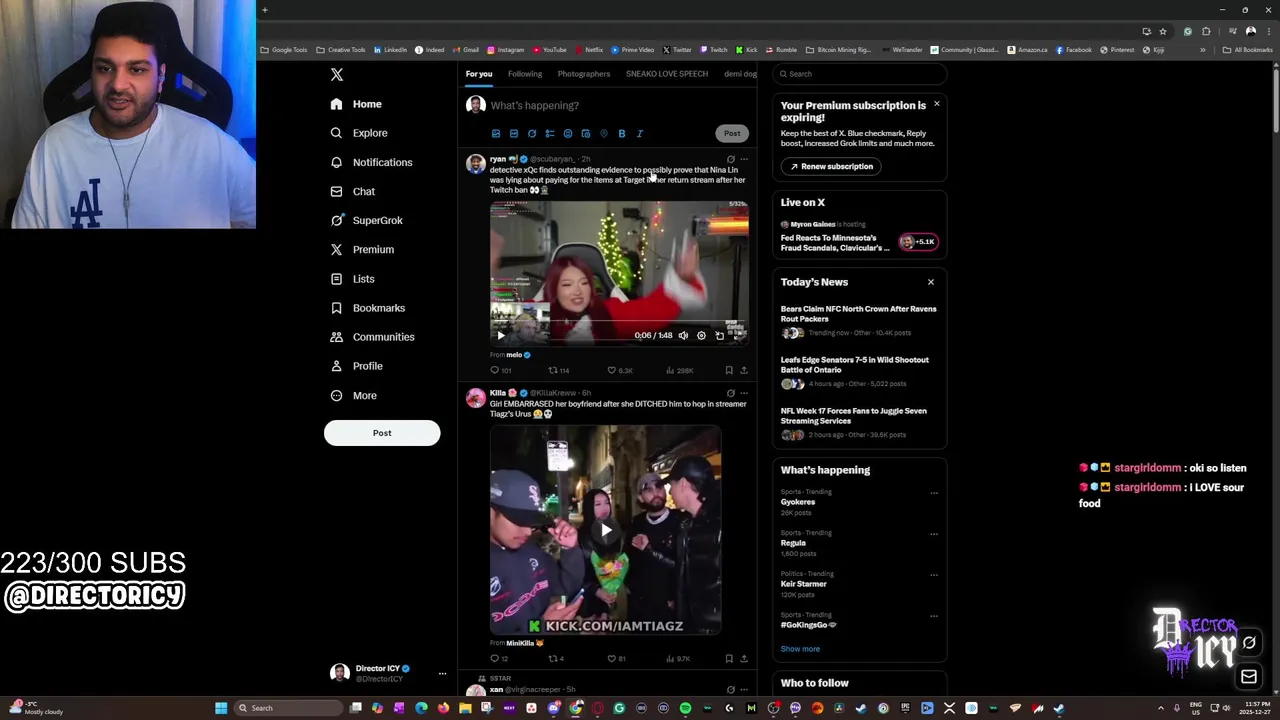The width and height of the screenshot is (1280, 720).
Task: Open more options for Gyokeres trend
Action: pyautogui.click(x=934, y=493)
